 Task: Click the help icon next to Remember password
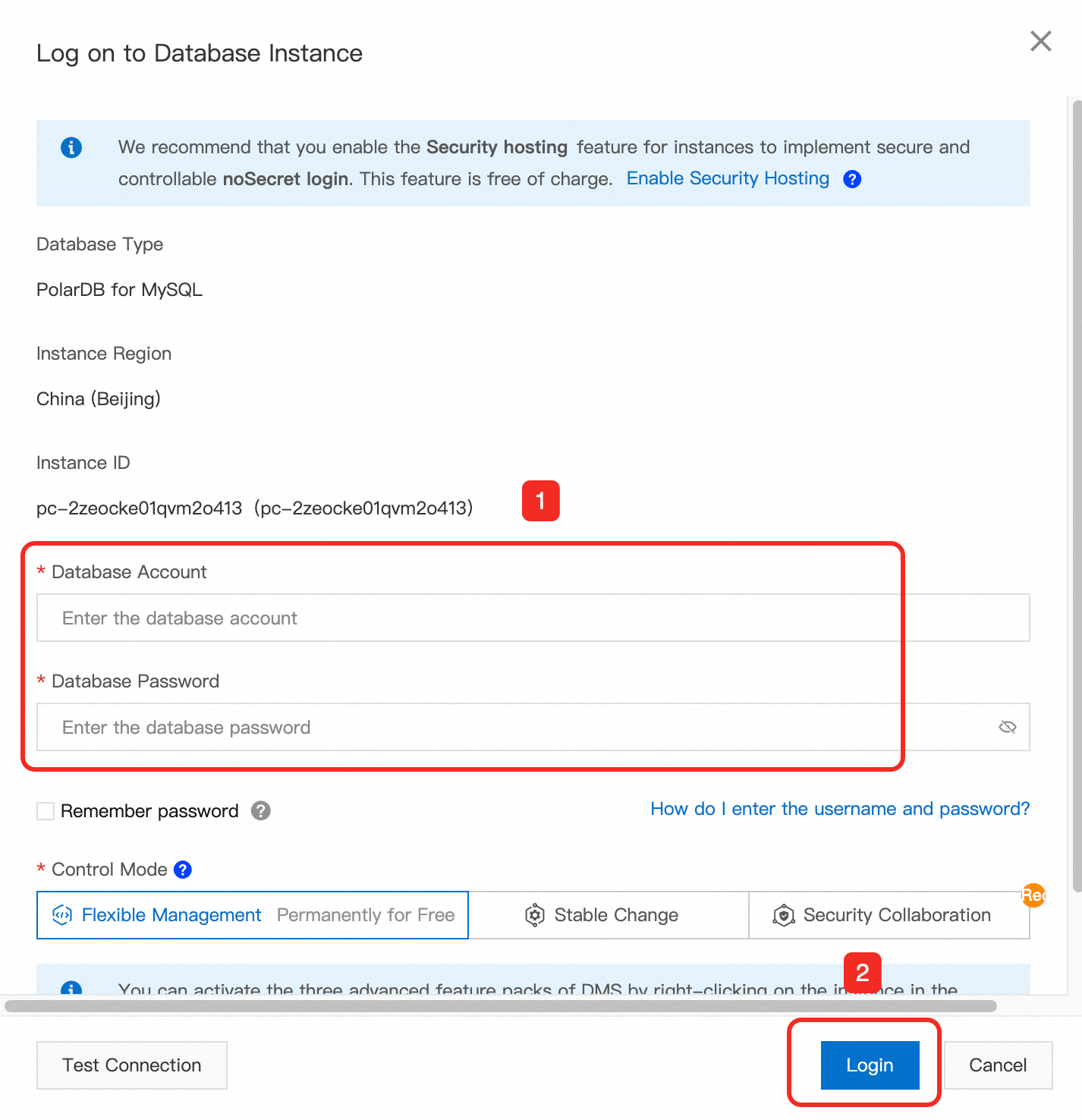tap(261, 810)
